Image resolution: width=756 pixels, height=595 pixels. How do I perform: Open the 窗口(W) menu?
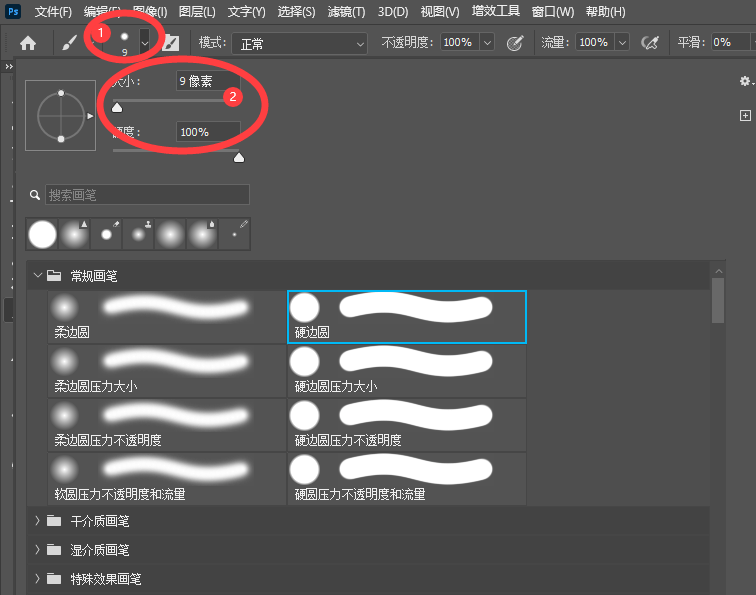click(553, 12)
